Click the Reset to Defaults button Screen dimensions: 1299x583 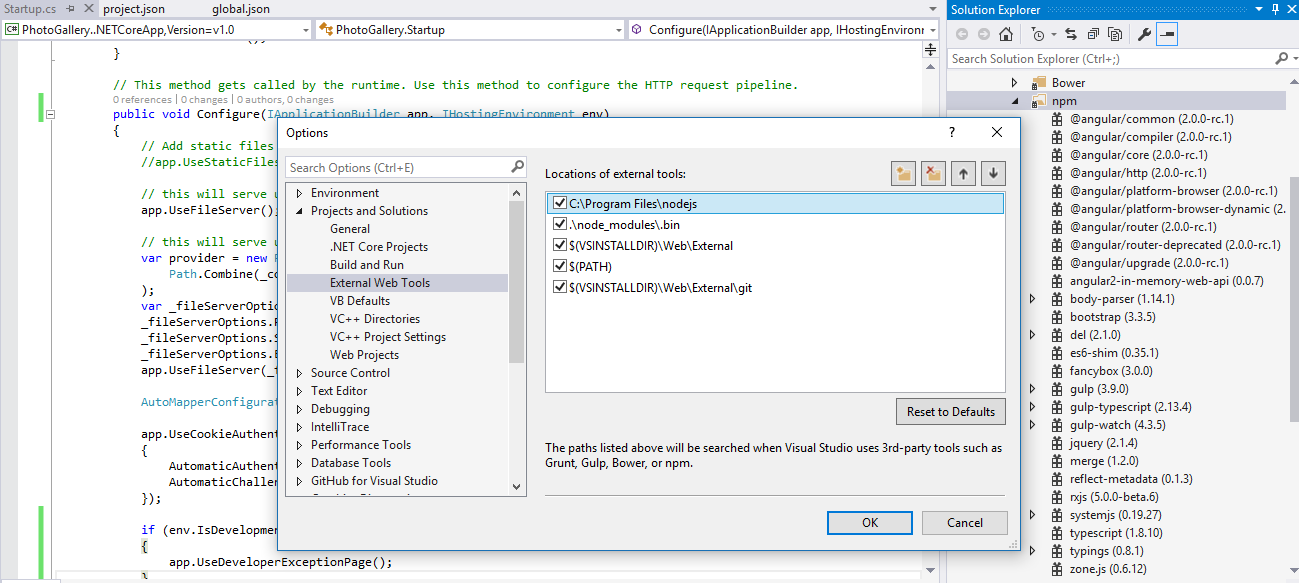coord(950,411)
